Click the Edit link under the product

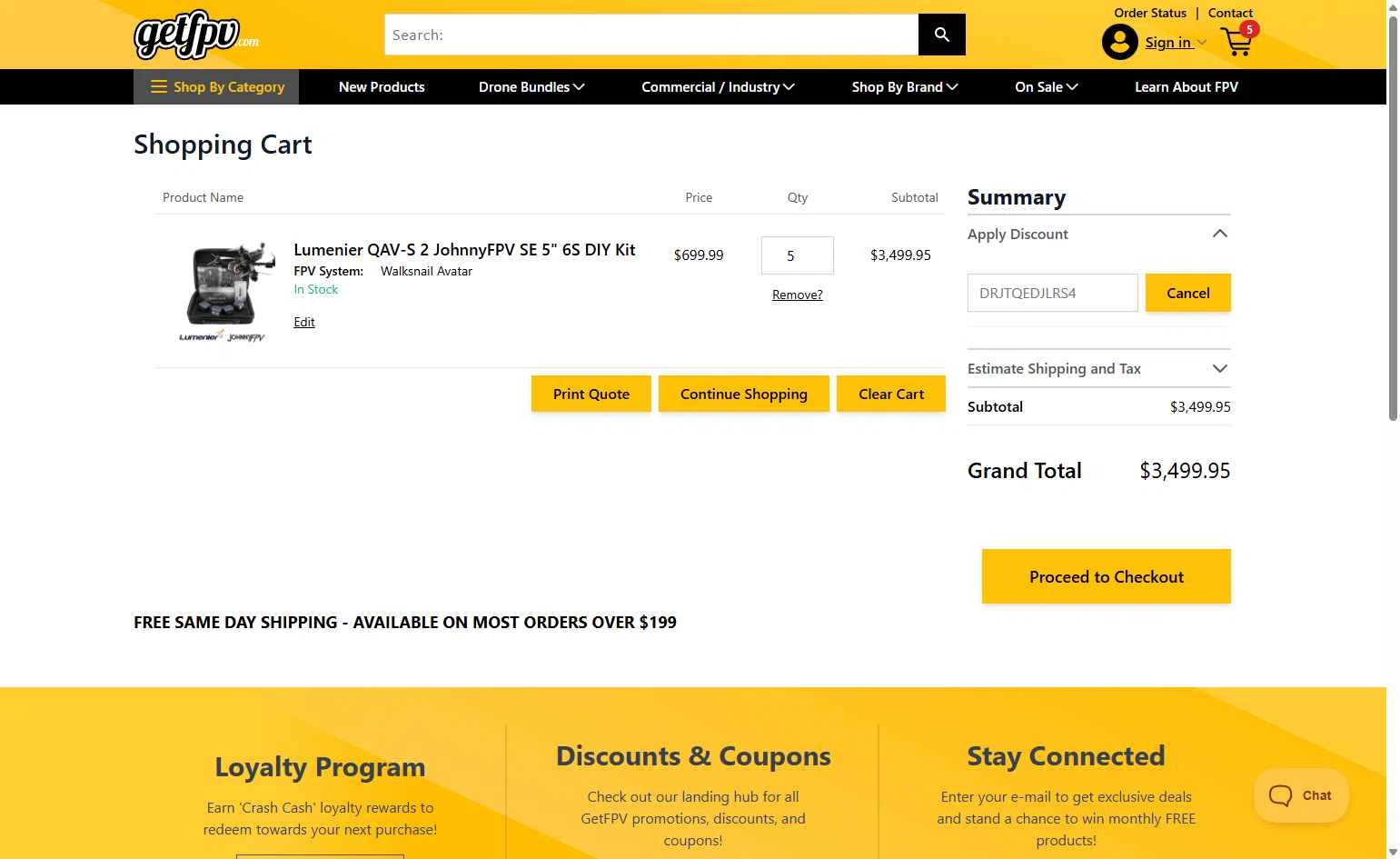coord(304,322)
